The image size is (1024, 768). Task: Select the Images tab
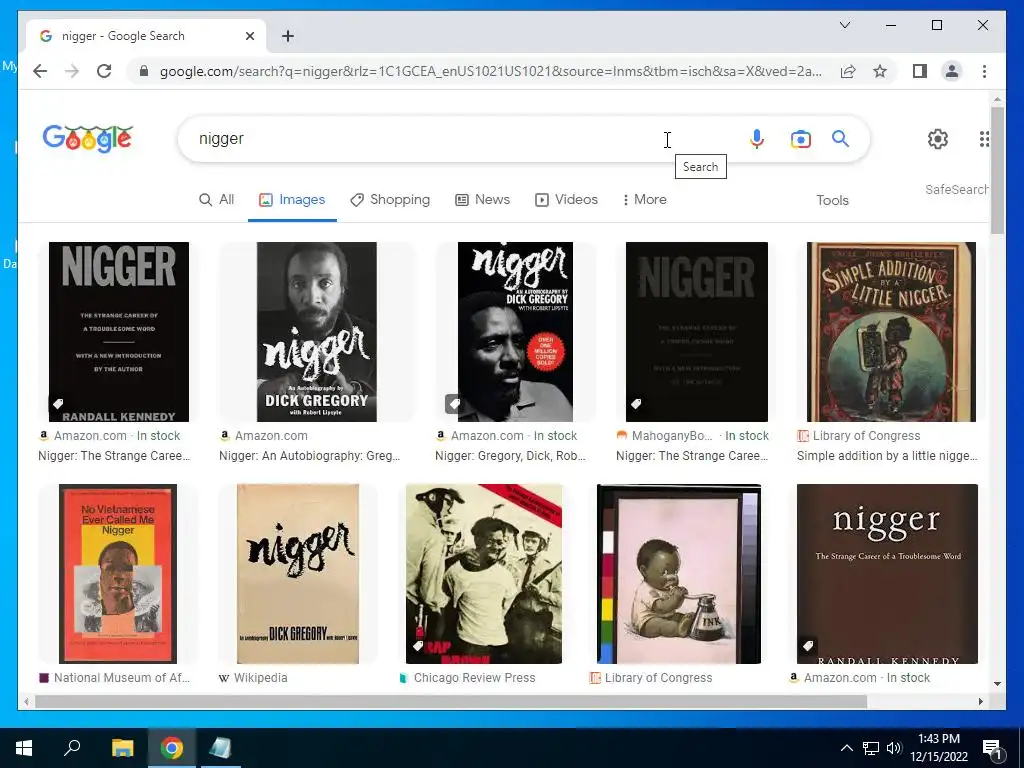[292, 199]
